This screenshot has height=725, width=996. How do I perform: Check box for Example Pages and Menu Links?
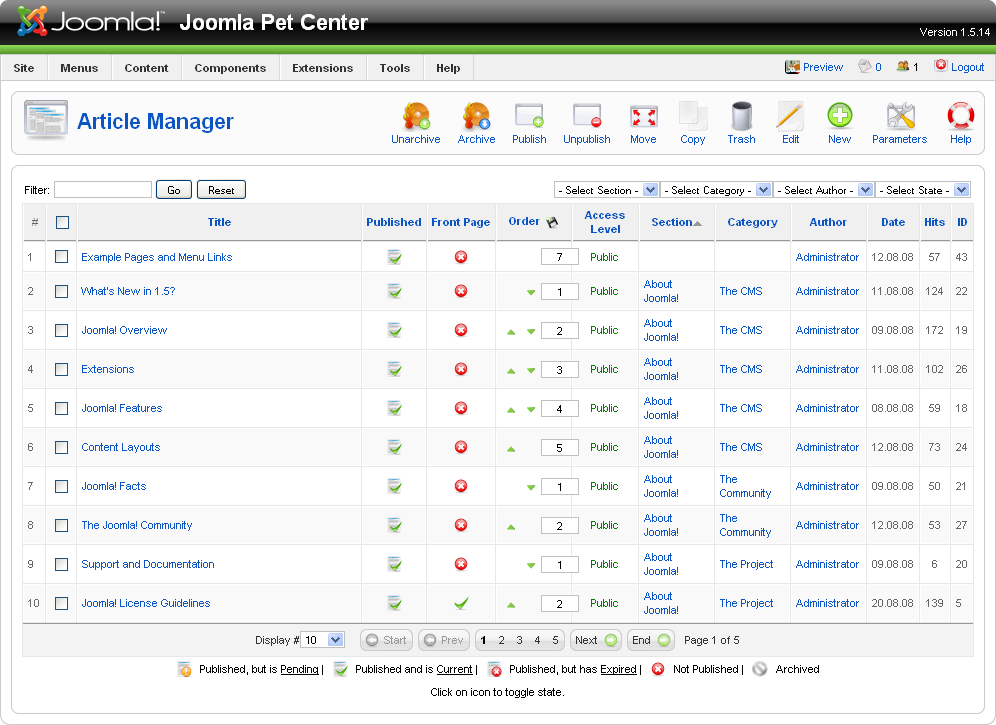[x=62, y=257]
